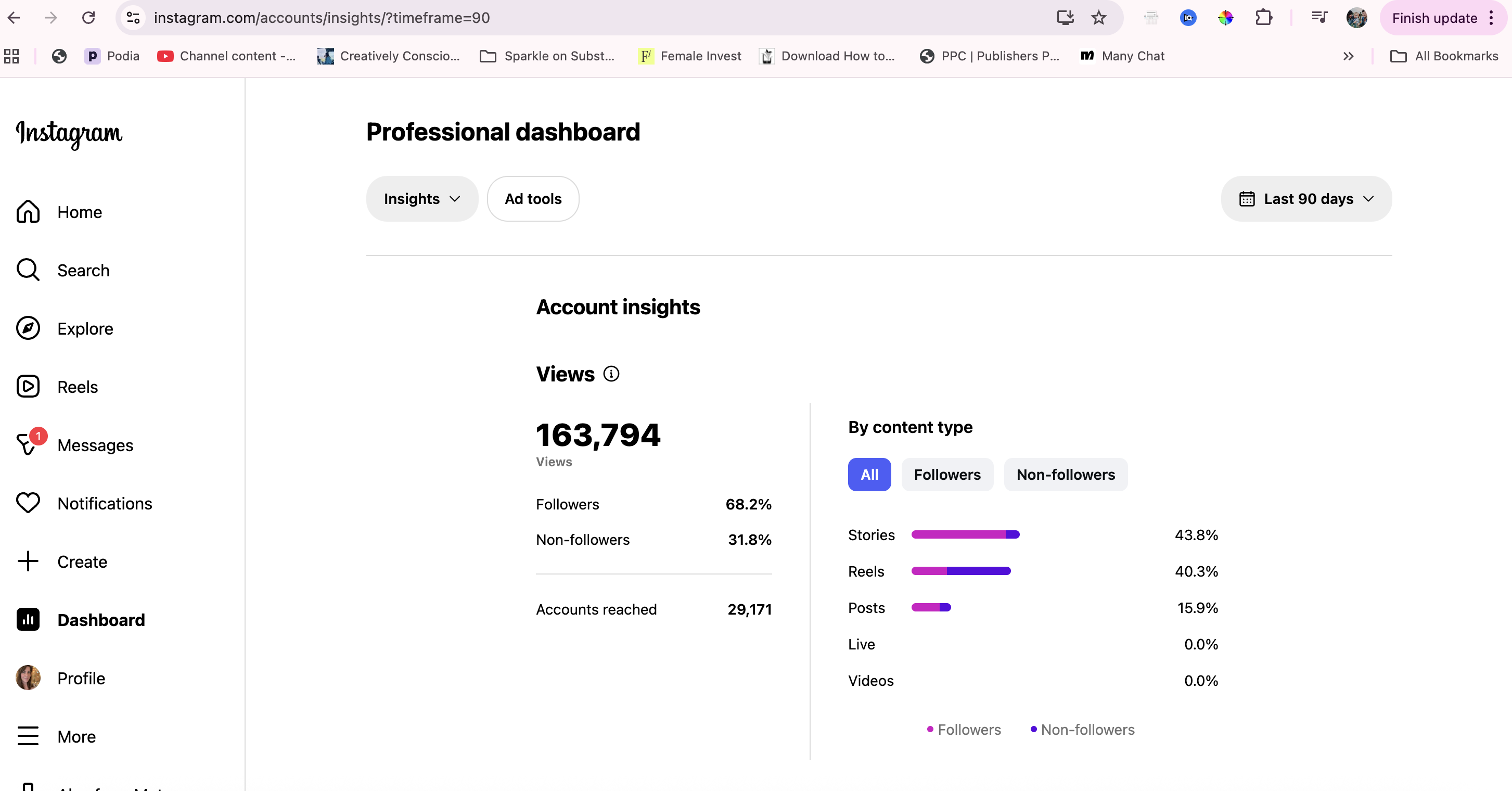Click the Views info icon
This screenshot has width=1512, height=791.
point(611,374)
